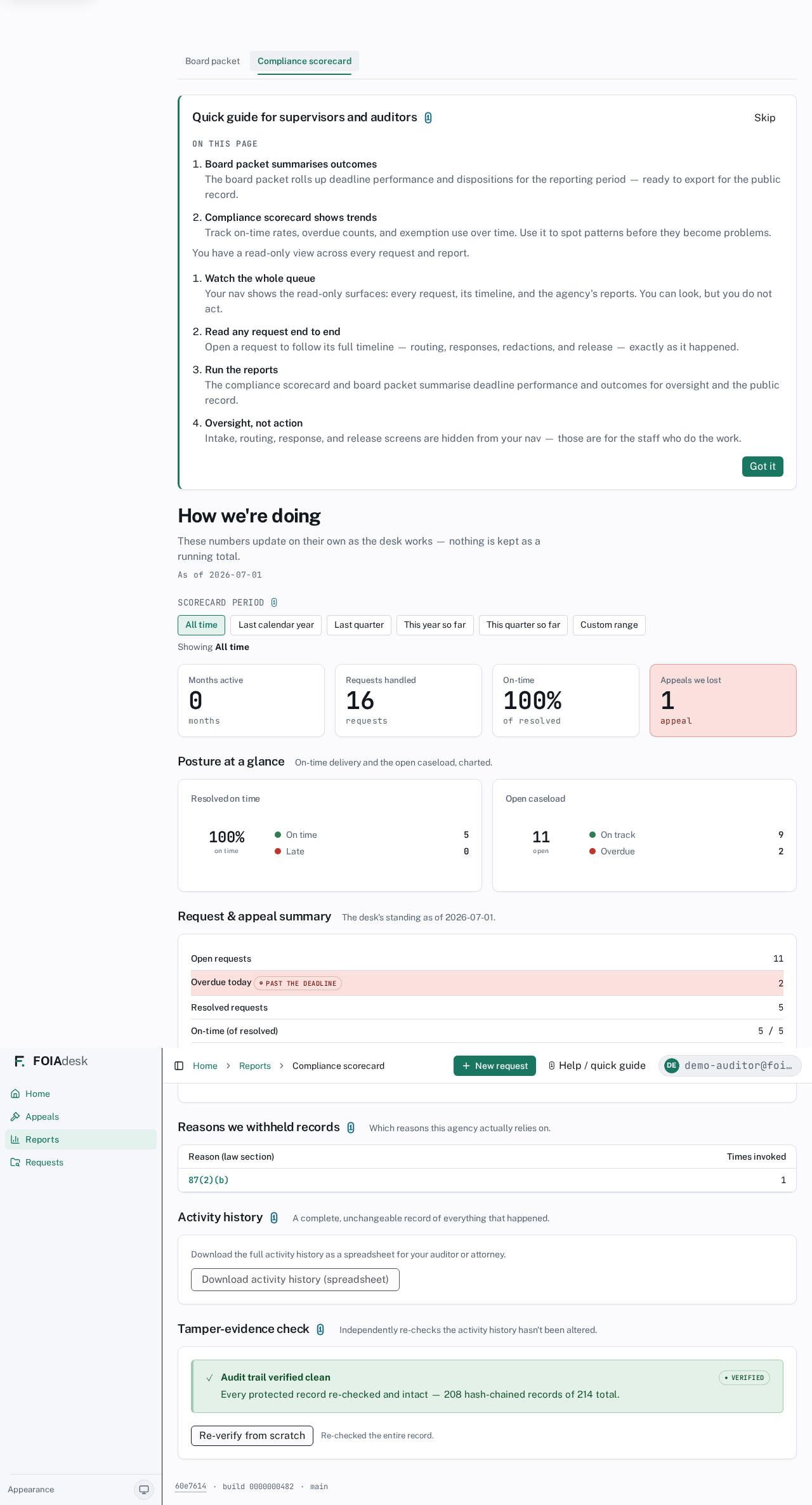Click the Requests folder icon

tap(15, 1162)
